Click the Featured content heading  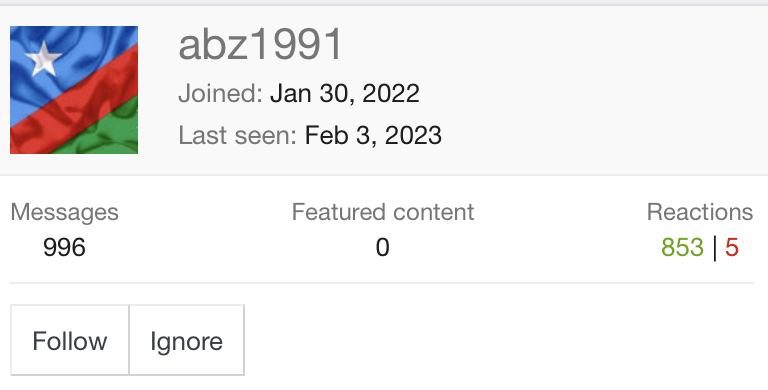pos(383,212)
